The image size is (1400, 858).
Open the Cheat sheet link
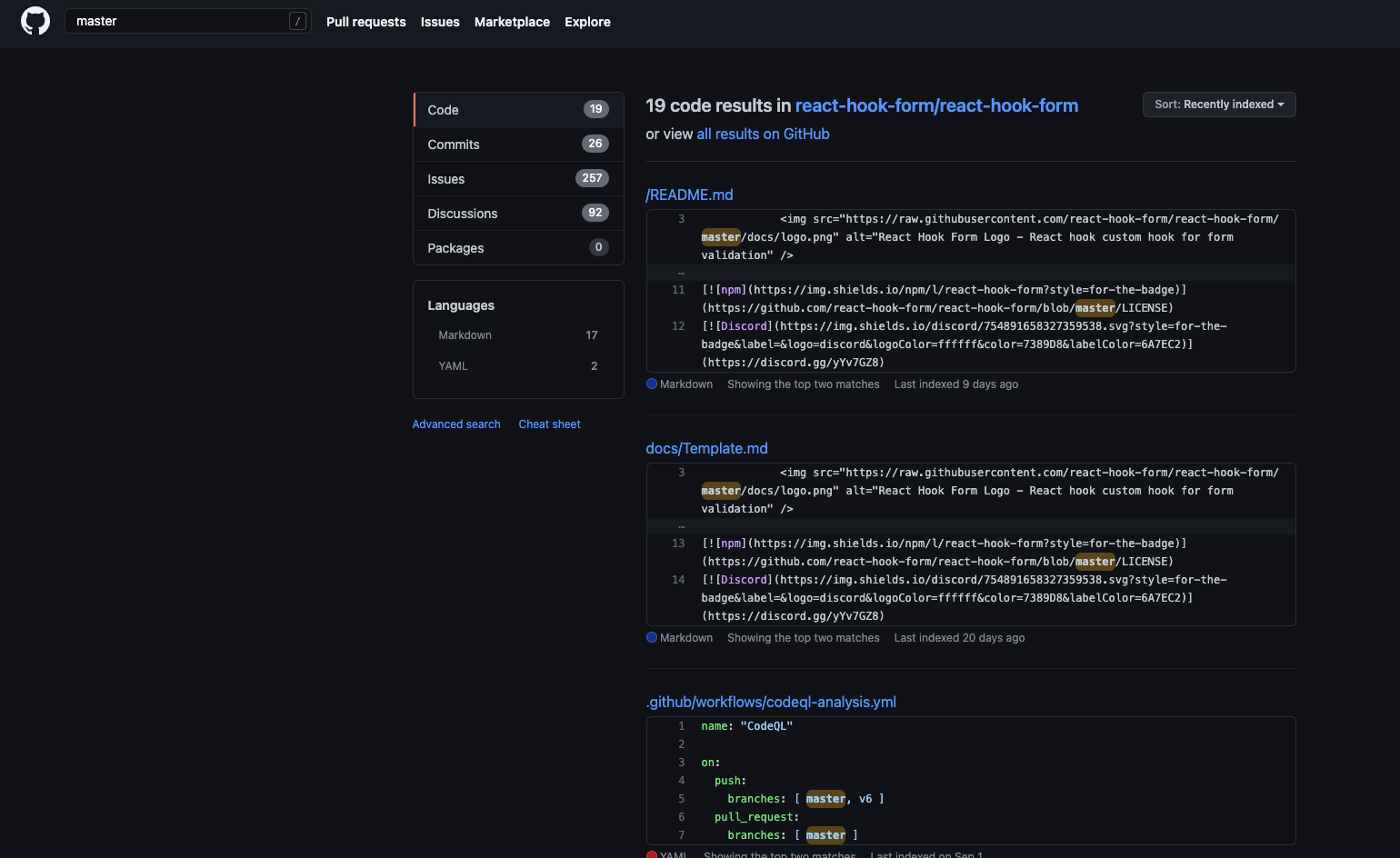coord(549,424)
